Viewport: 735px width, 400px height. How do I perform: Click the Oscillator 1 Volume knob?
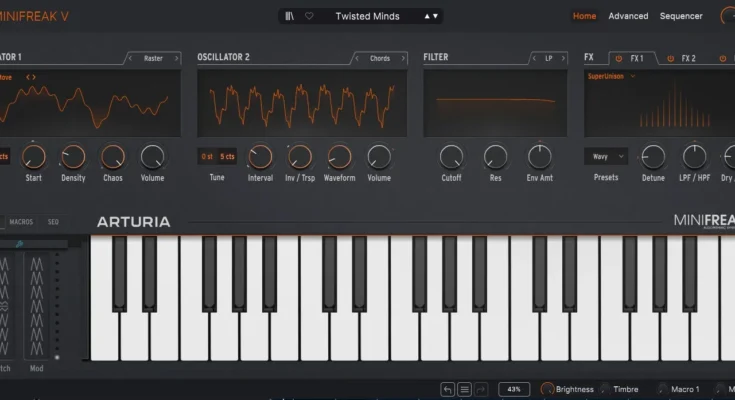click(x=152, y=157)
